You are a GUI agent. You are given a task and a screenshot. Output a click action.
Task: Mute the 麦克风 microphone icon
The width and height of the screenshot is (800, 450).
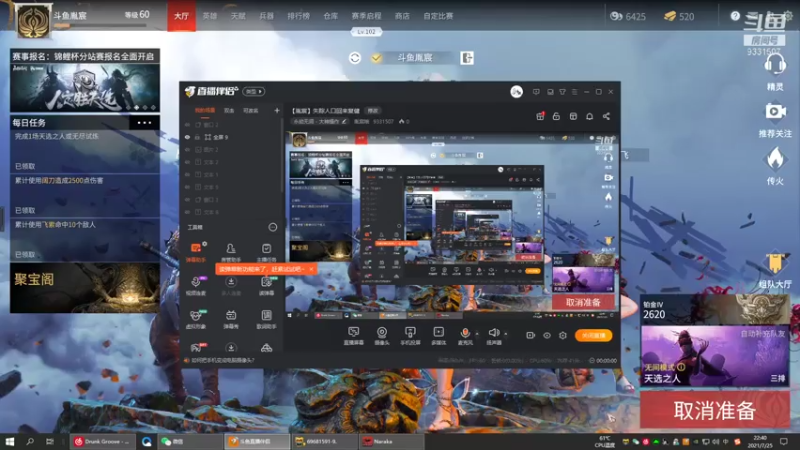pos(465,333)
